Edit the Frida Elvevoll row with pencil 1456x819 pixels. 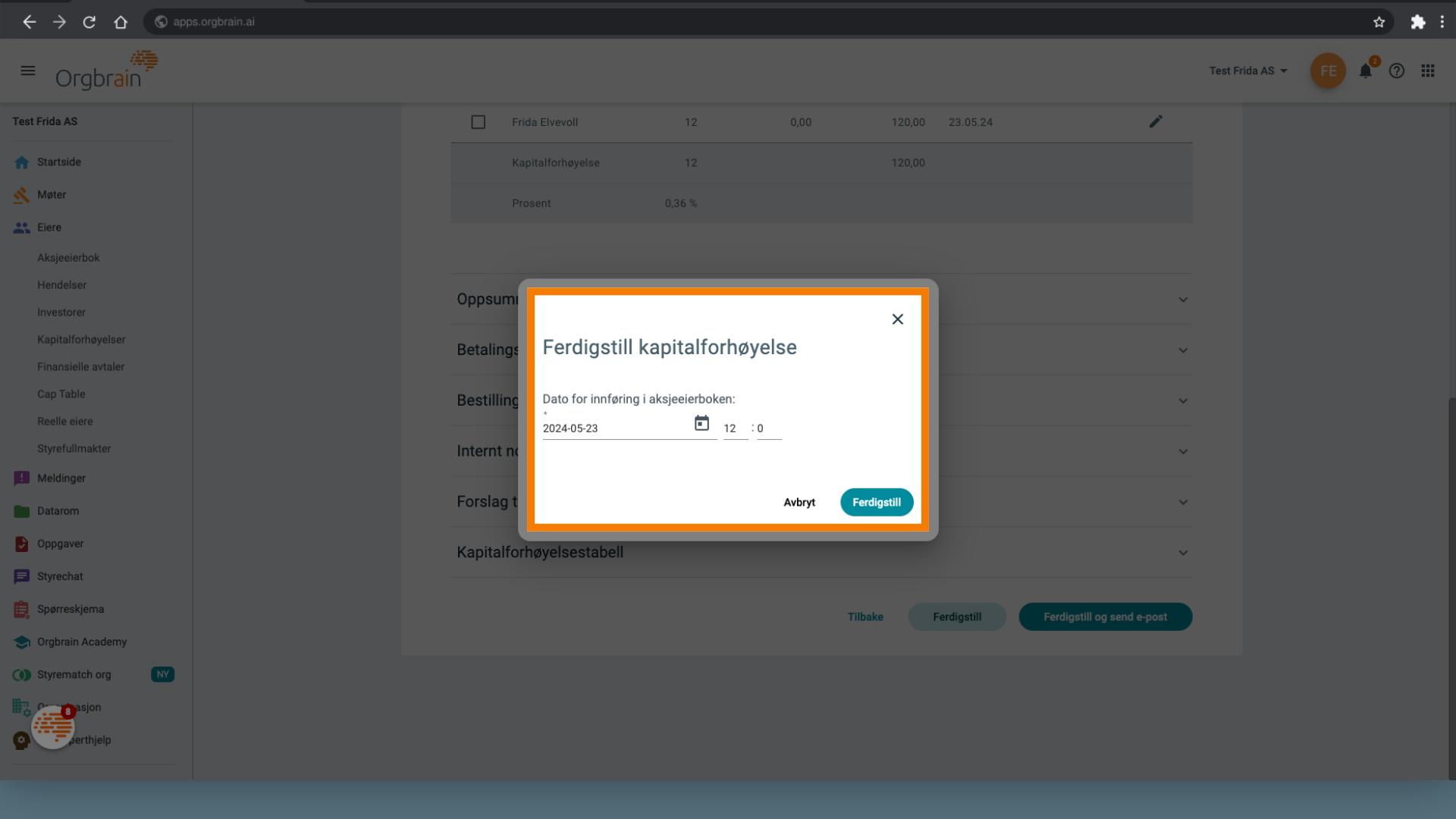1156,121
